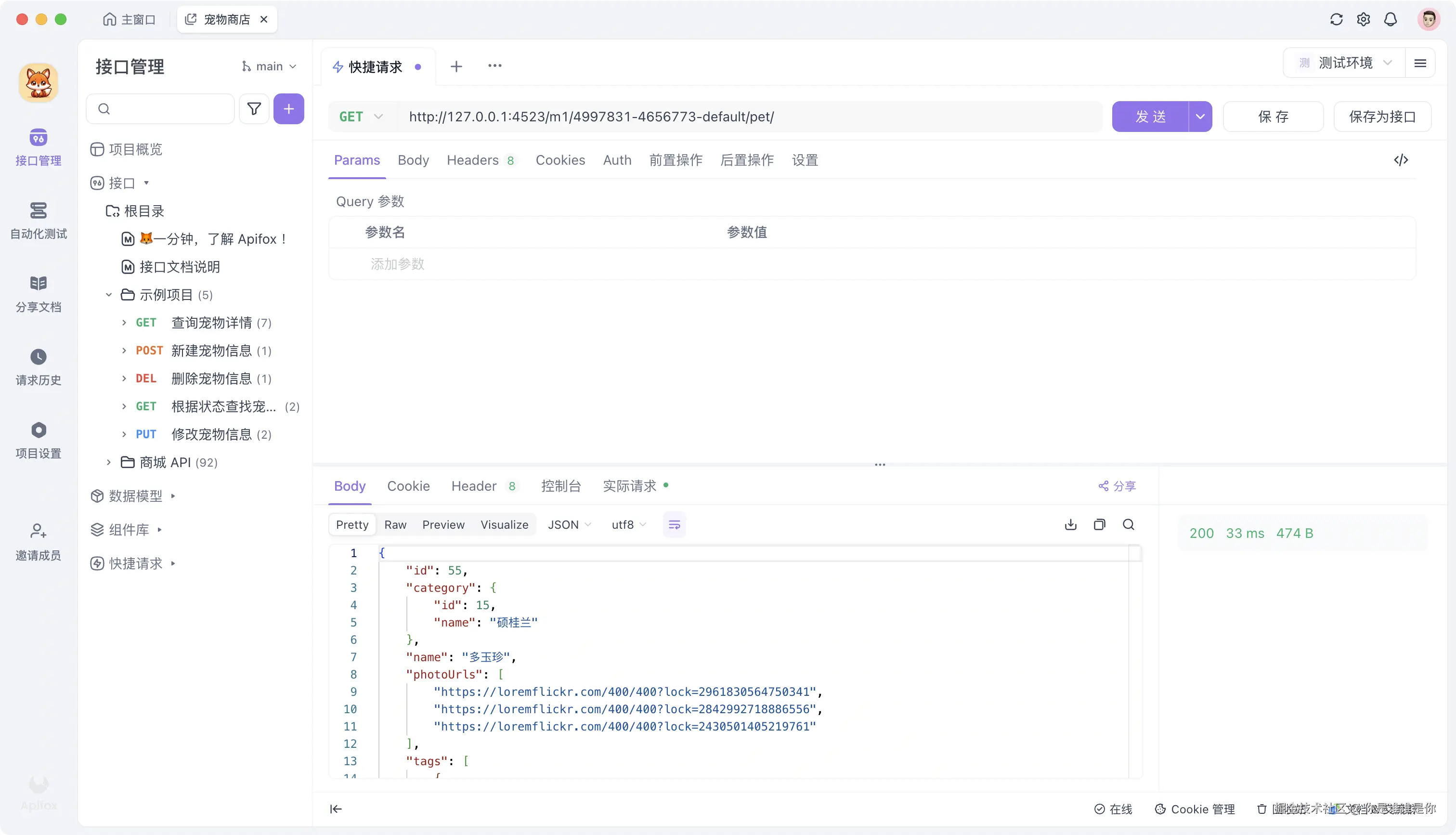Open the settings gear in the title bar
1456x835 pixels.
[1364, 19]
